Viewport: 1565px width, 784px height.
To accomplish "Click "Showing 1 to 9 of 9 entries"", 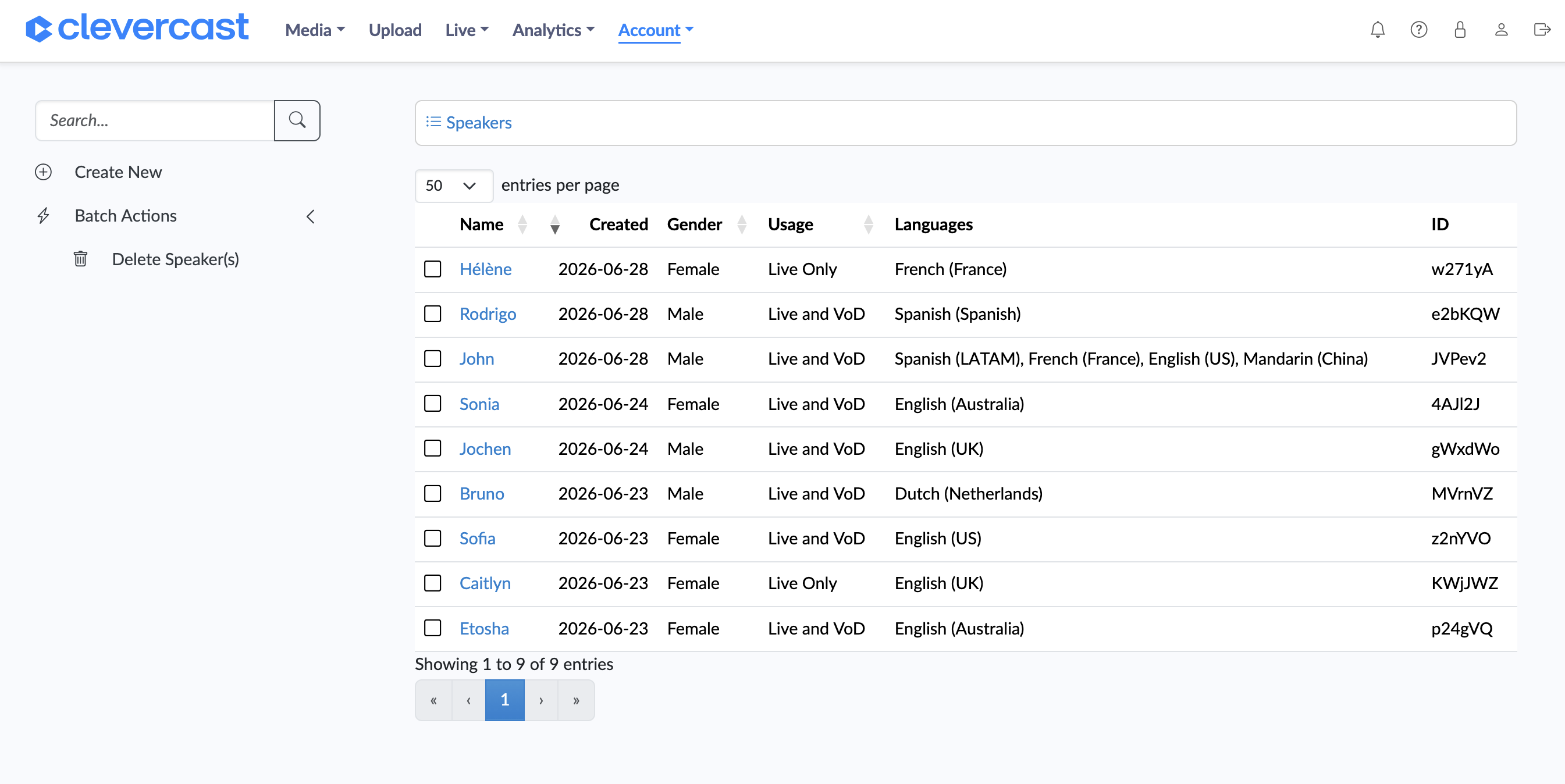I will pos(514,664).
